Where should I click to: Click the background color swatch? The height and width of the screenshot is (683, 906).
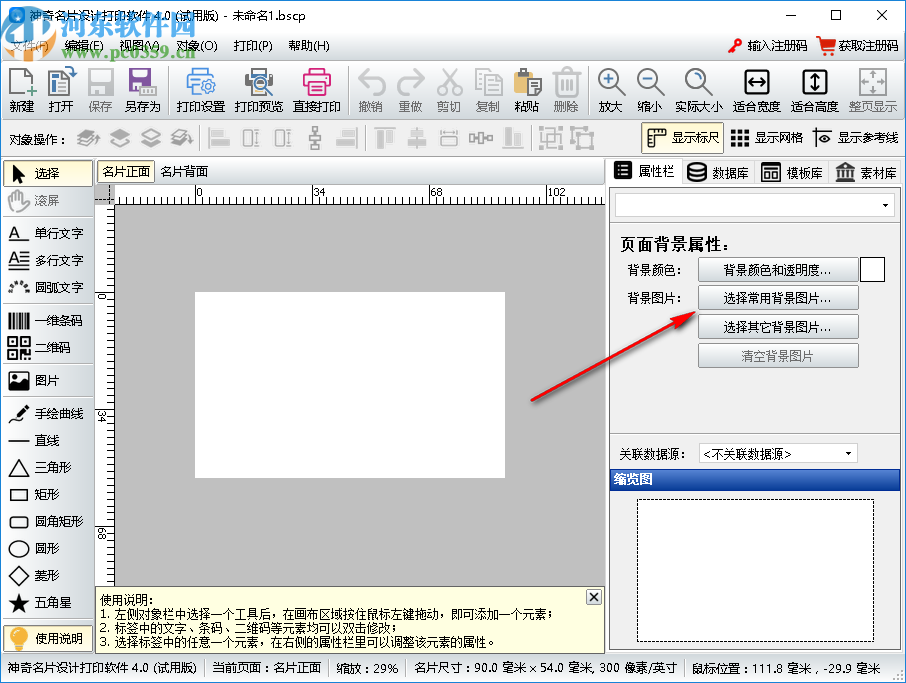point(872,270)
